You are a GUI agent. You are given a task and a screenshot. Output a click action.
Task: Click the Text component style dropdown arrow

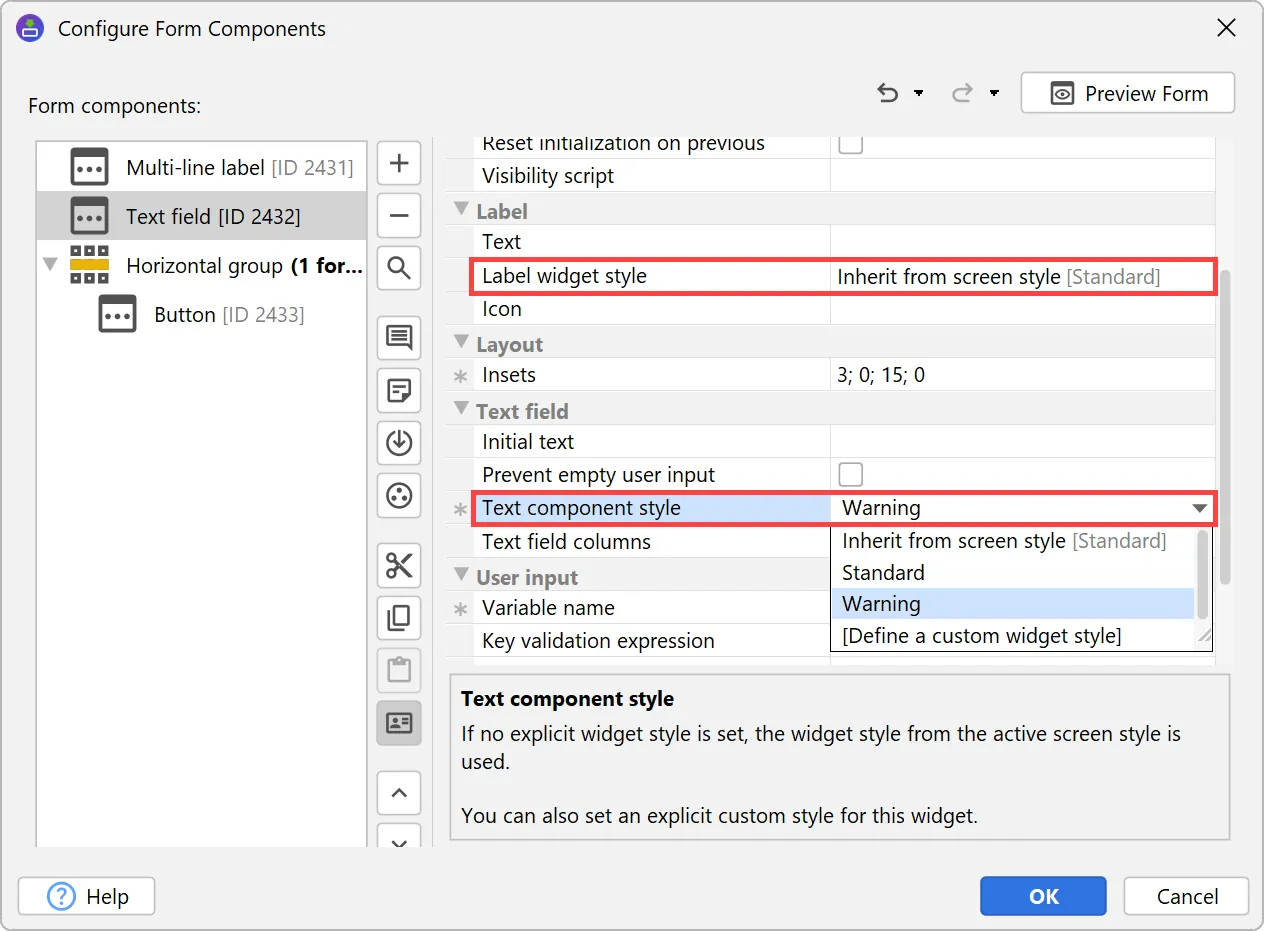(x=1199, y=508)
